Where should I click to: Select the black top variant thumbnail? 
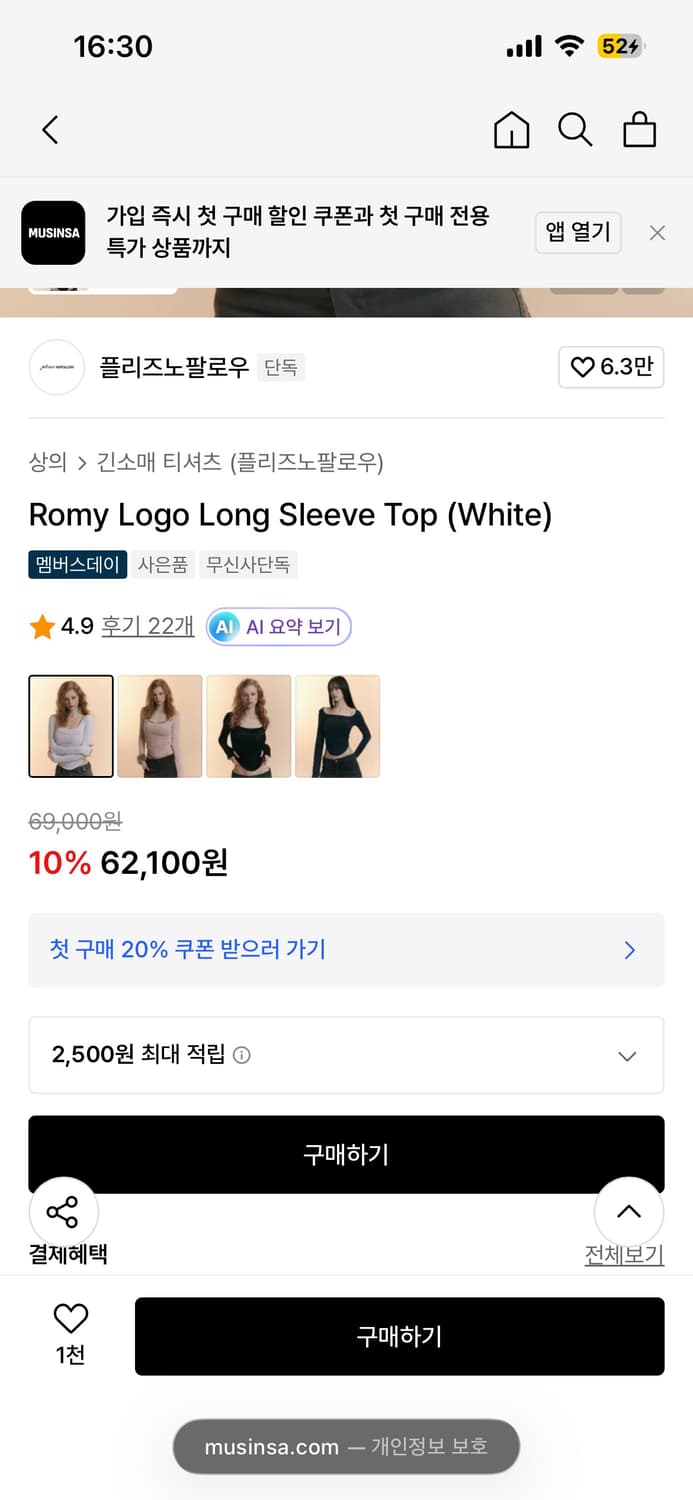pyautogui.click(x=248, y=726)
